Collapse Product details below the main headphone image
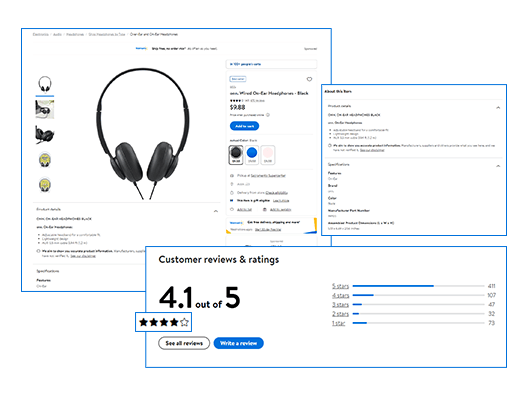This screenshot has height=395, width=528. (216, 211)
